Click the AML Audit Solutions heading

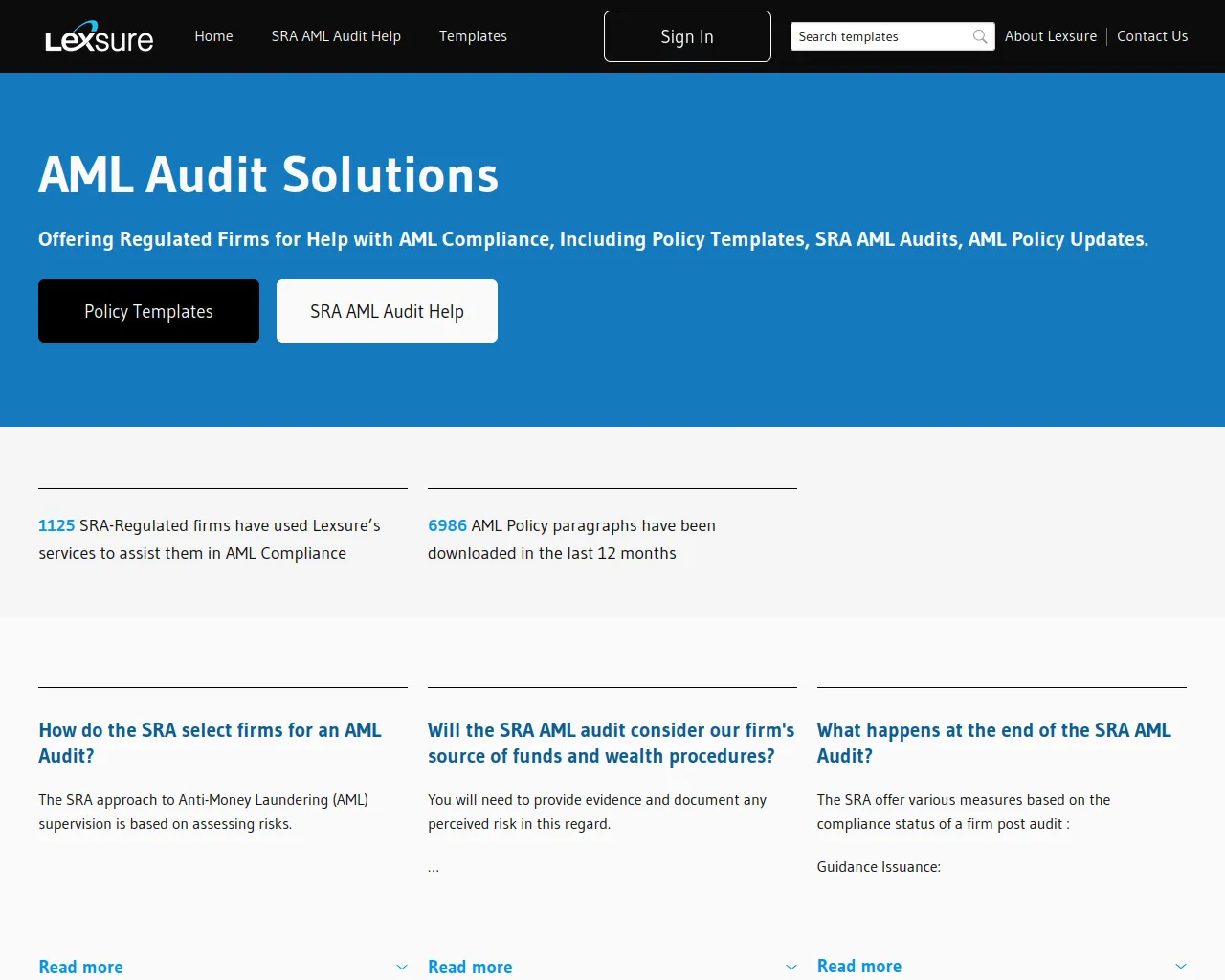pyautogui.click(x=269, y=175)
